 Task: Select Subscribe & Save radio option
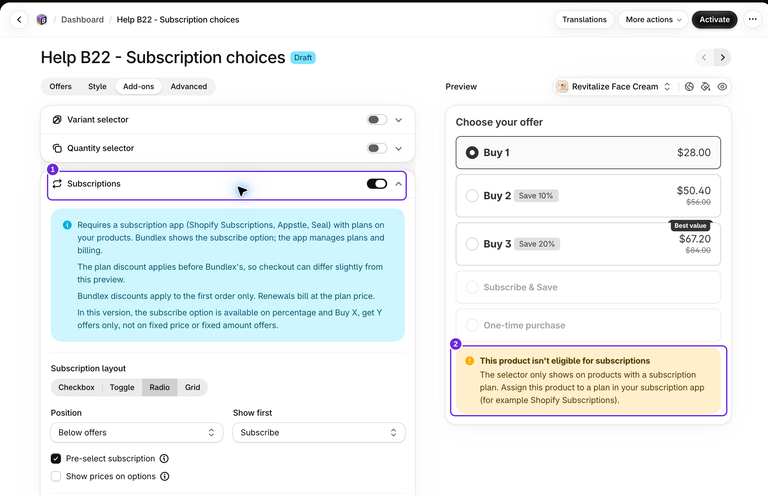click(x=472, y=287)
